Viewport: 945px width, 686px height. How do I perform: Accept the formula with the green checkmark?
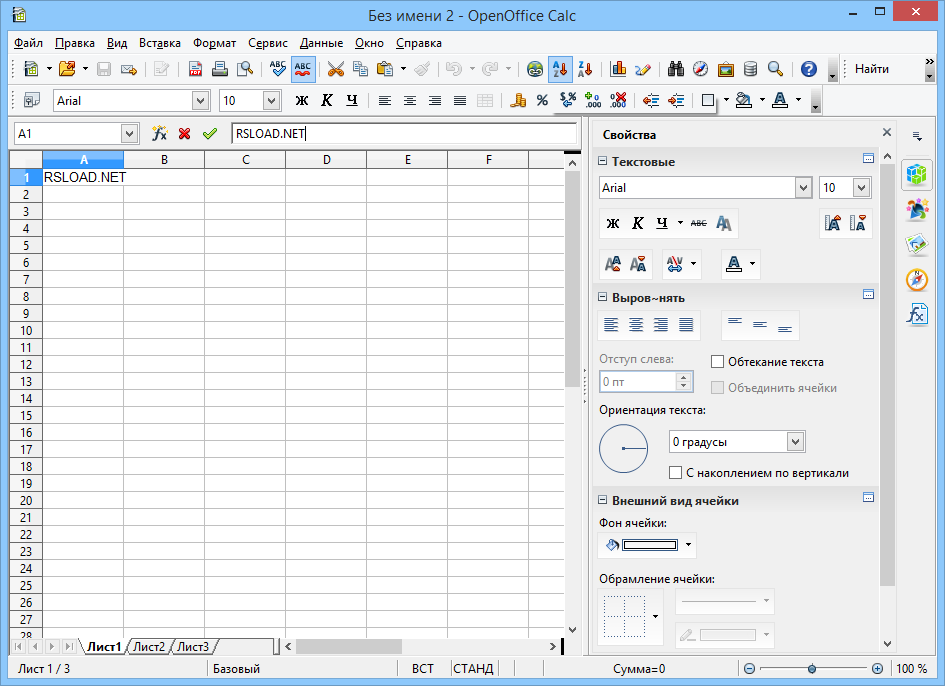pyautogui.click(x=209, y=133)
